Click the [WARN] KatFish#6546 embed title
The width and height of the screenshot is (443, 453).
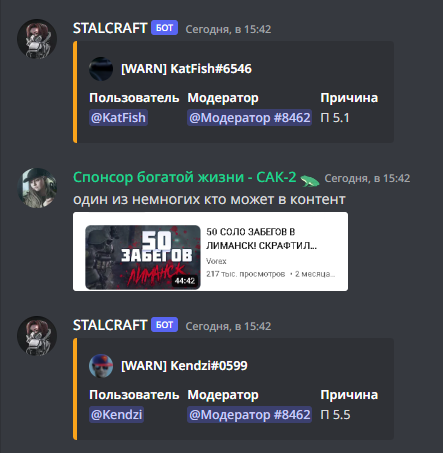(x=186, y=69)
